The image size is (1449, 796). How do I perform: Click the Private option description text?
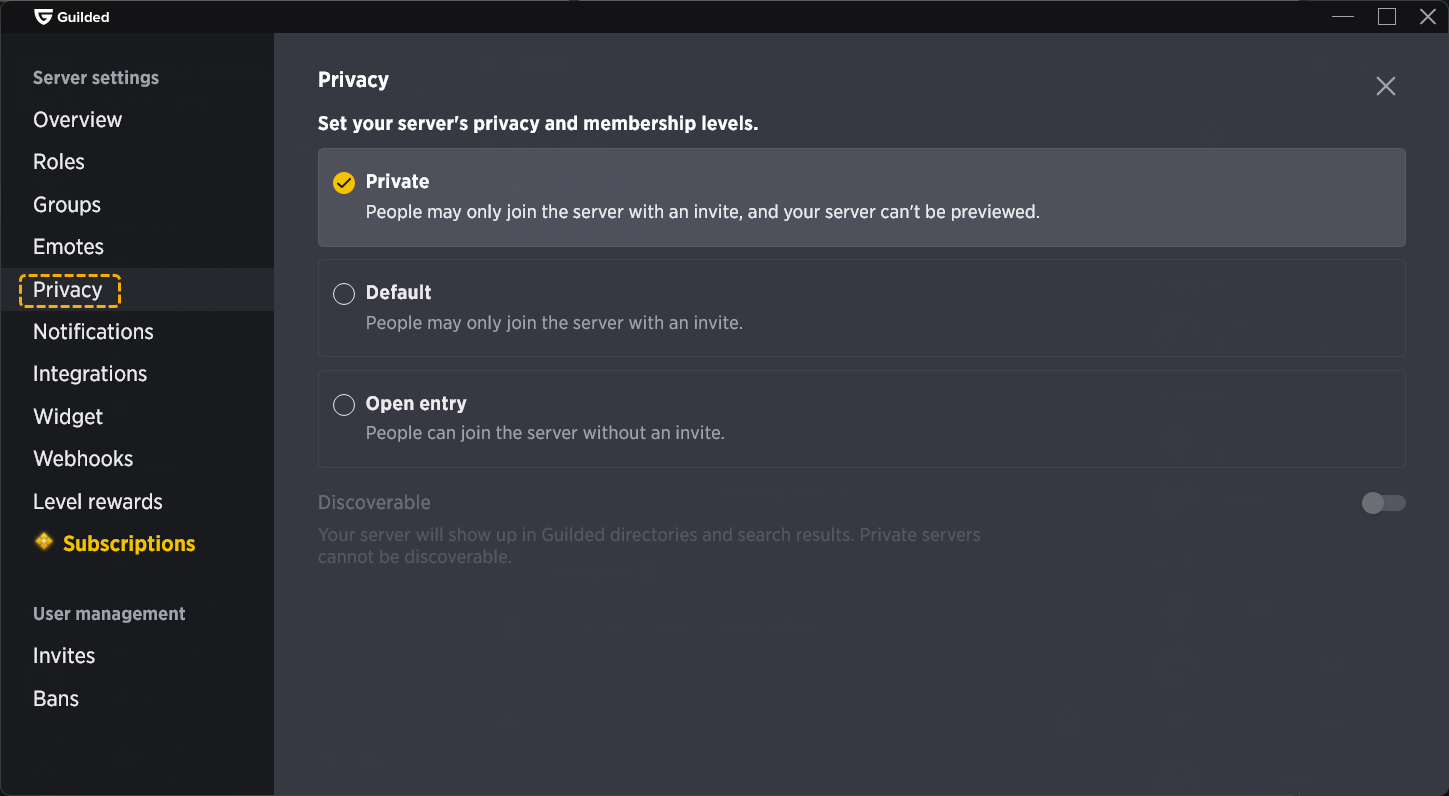click(703, 212)
